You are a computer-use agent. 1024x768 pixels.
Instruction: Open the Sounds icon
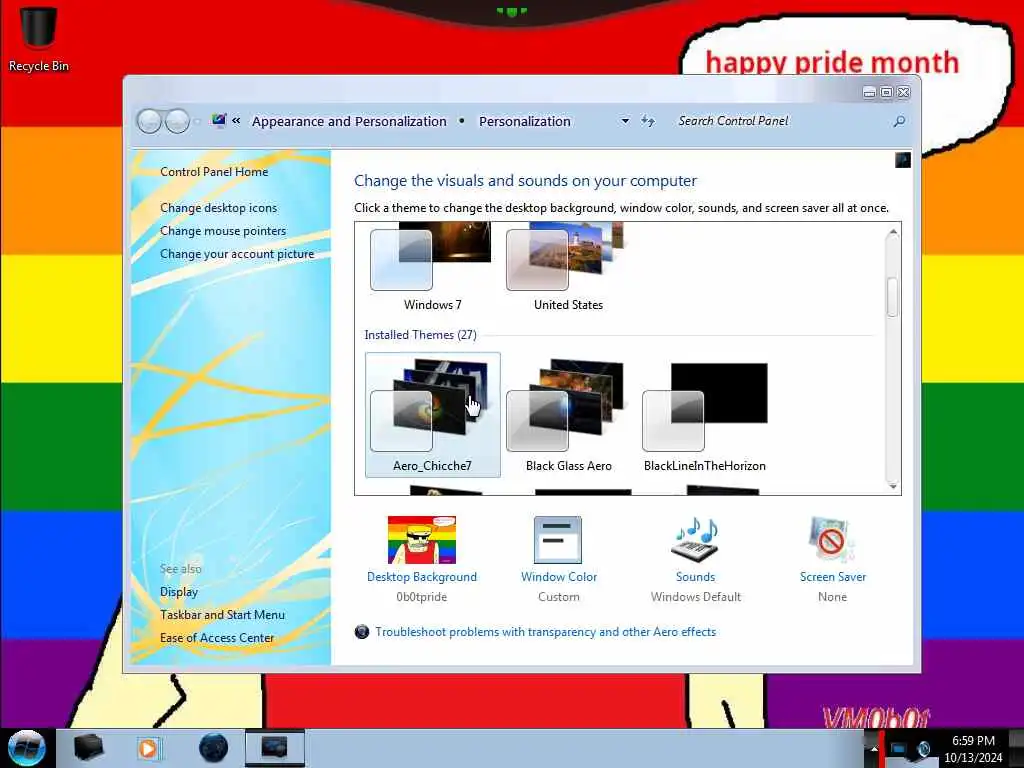696,540
